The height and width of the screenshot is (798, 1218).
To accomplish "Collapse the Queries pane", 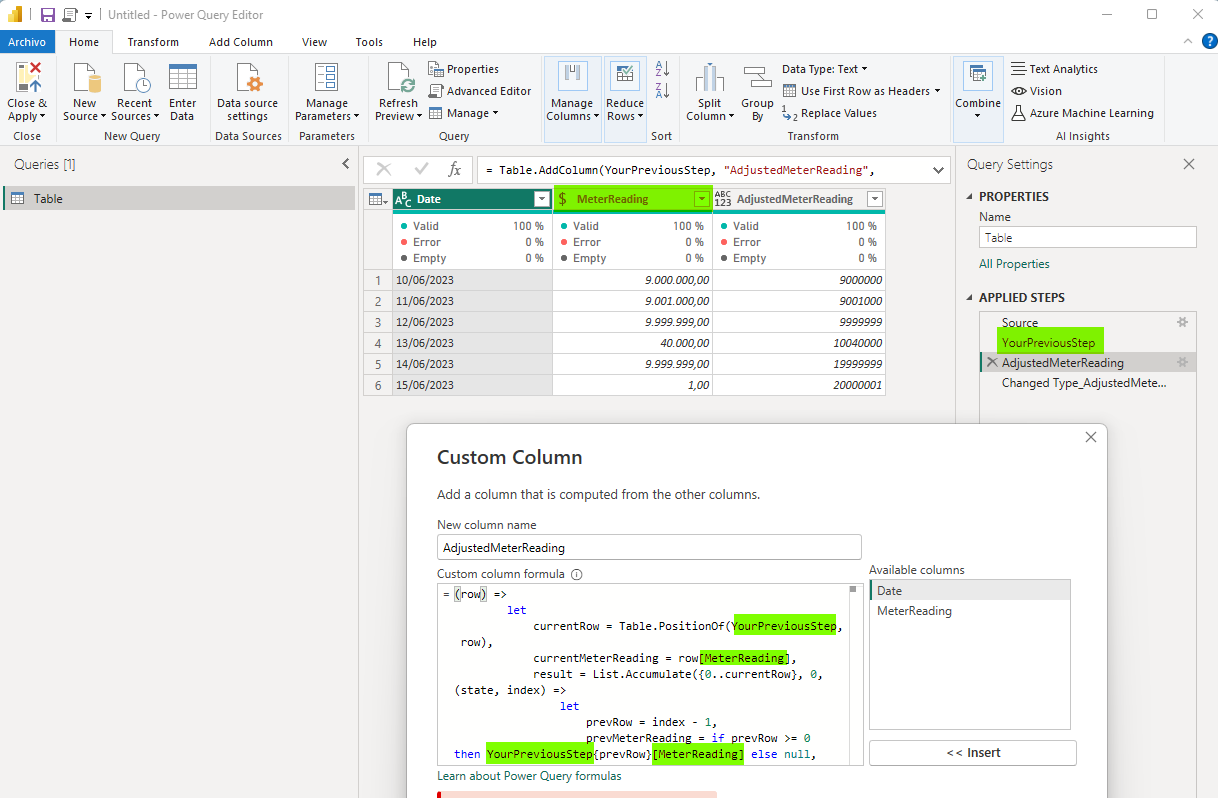I will [346, 164].
